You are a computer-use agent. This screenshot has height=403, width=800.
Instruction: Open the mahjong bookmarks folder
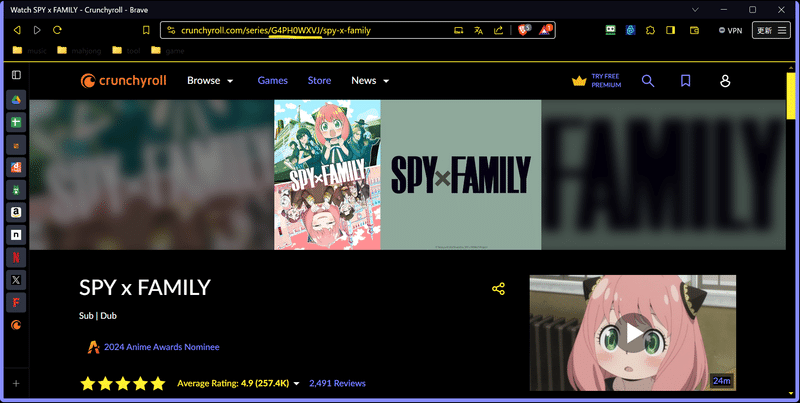pyautogui.click(x=79, y=51)
